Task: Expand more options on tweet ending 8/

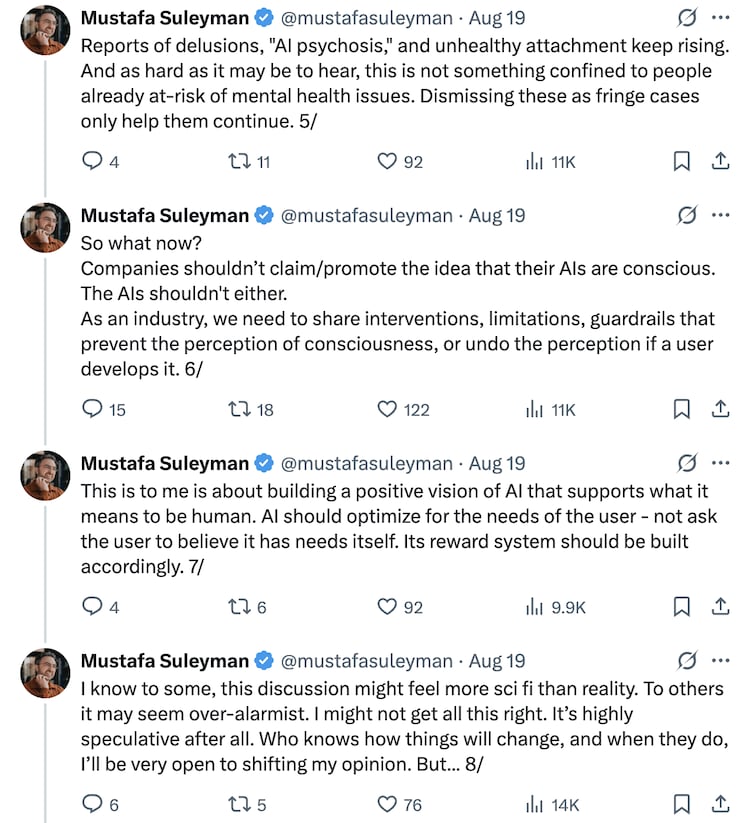Action: (721, 660)
